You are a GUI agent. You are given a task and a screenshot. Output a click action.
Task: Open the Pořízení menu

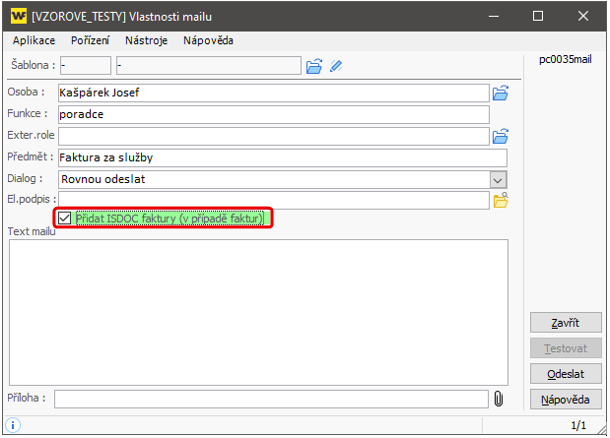tap(90, 41)
